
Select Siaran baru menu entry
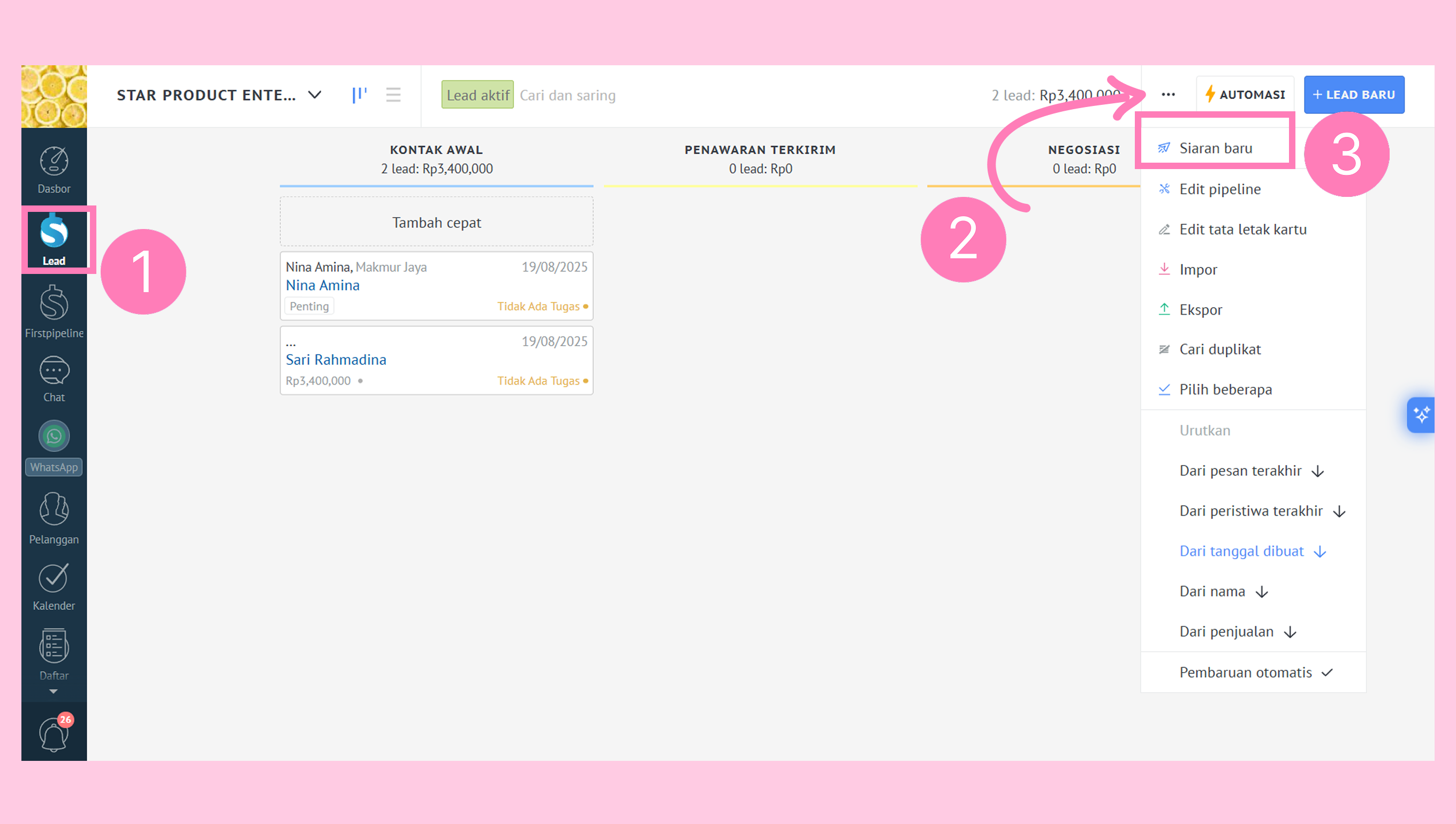coord(1216,148)
